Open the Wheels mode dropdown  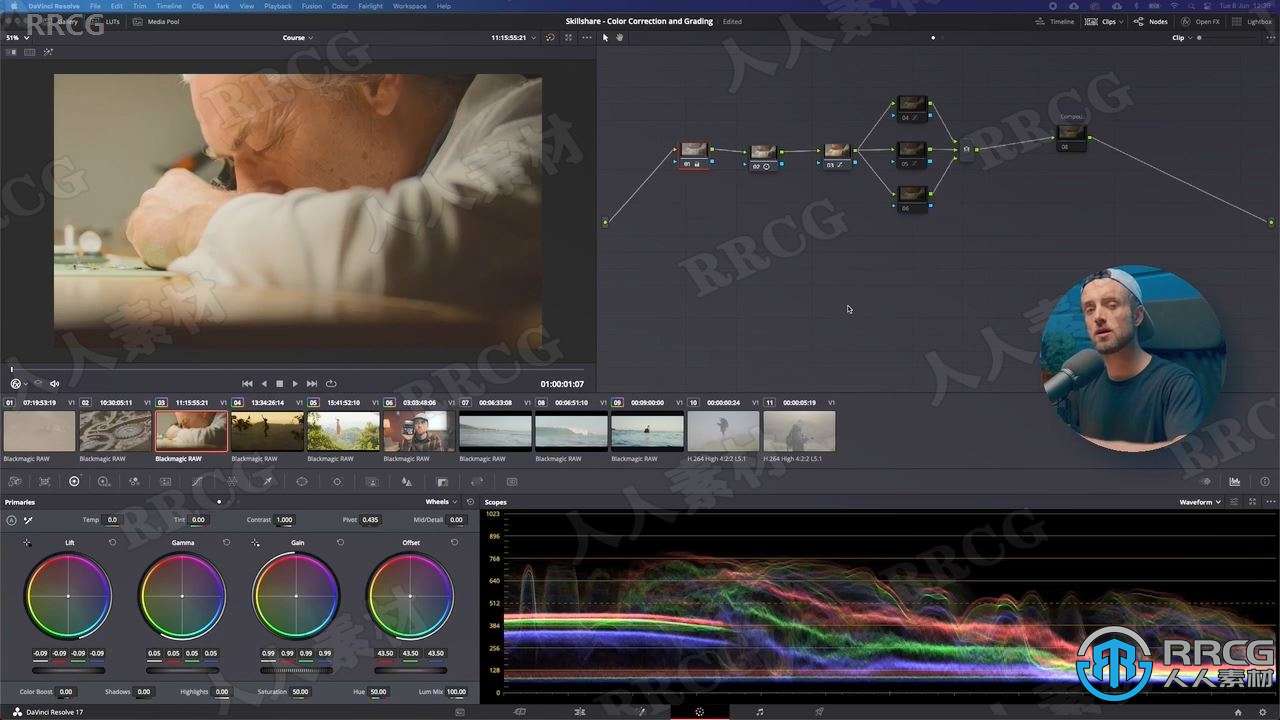coord(441,502)
